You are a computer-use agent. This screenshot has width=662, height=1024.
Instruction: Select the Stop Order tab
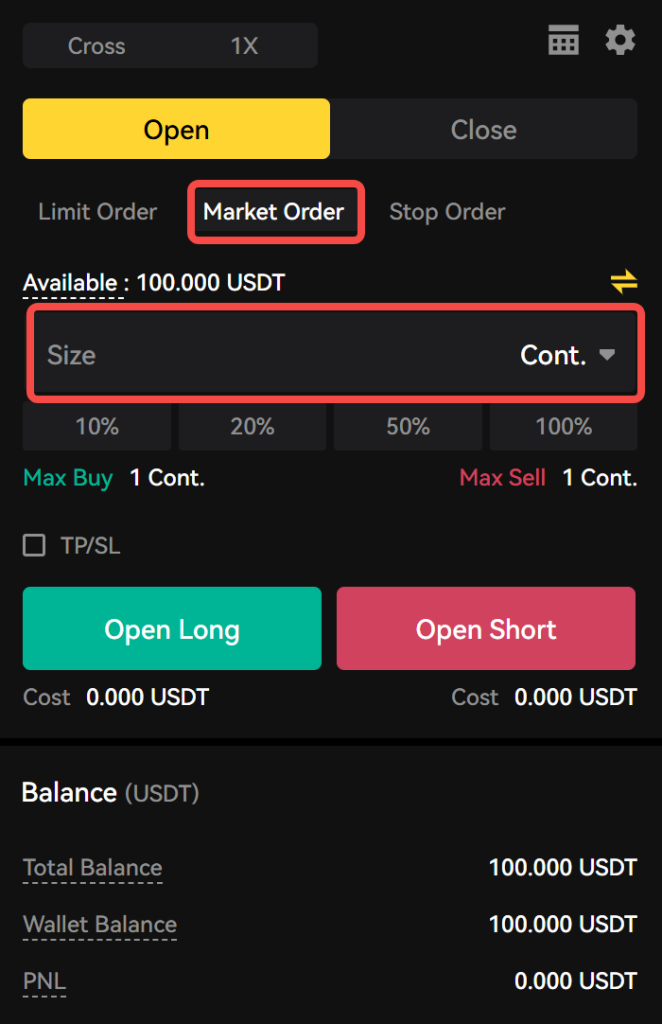(447, 211)
